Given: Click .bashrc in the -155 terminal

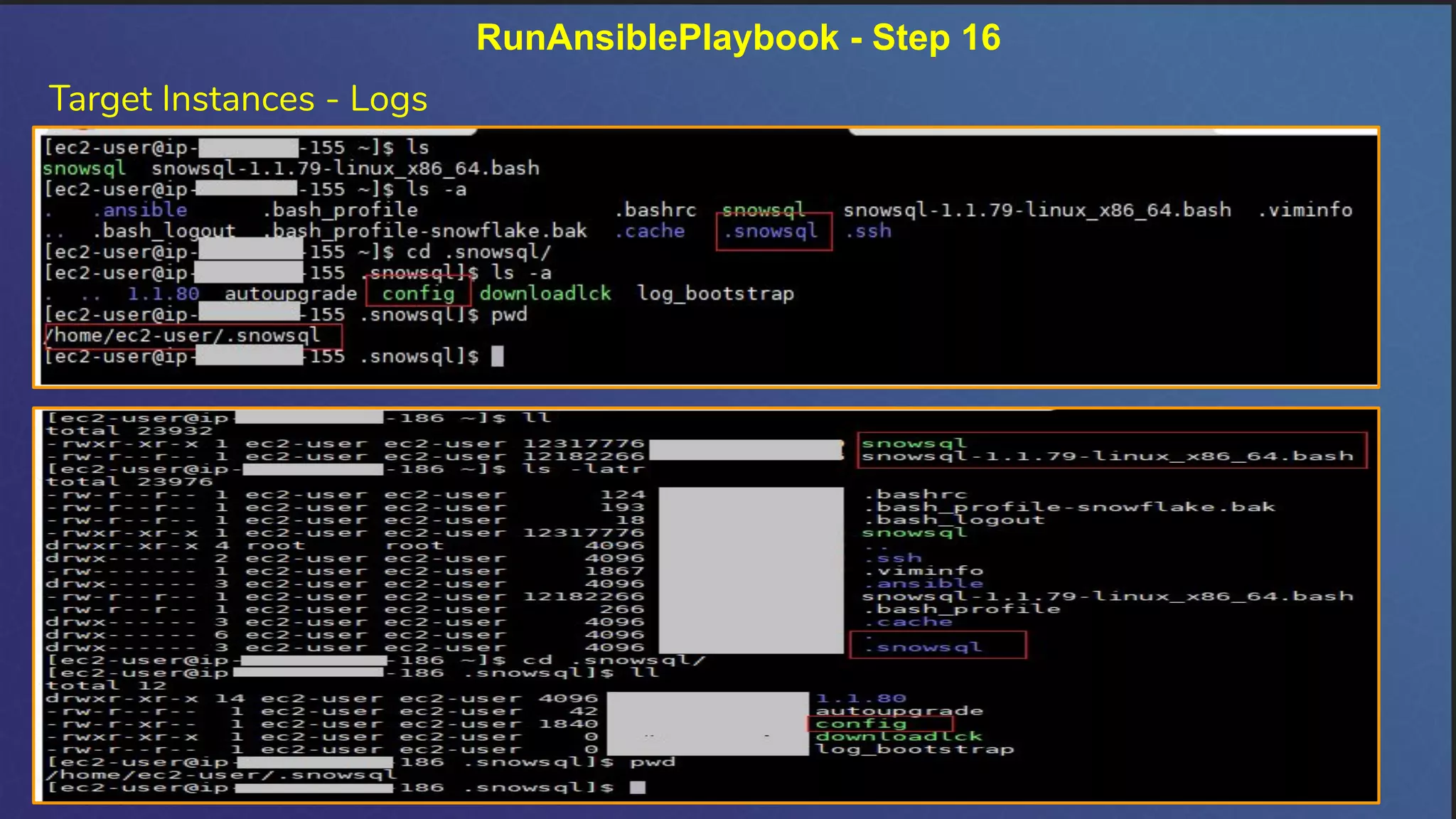Looking at the screenshot, I should (655, 210).
